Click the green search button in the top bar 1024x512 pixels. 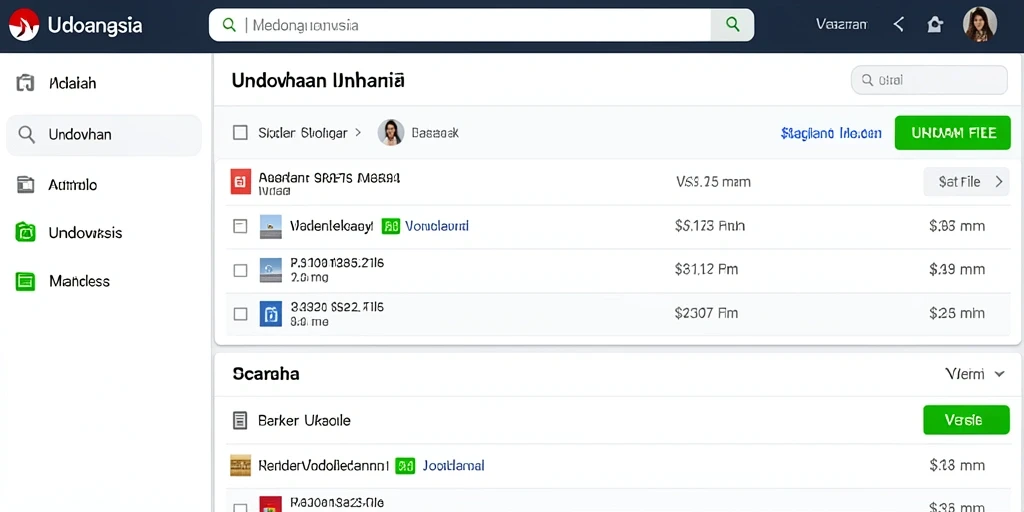pos(732,25)
